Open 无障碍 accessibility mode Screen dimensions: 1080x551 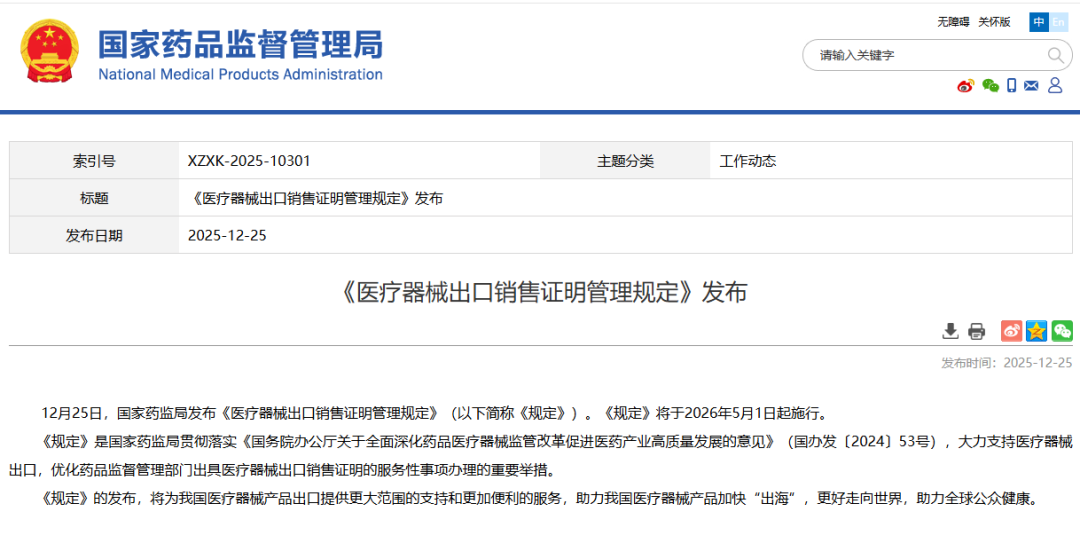(x=953, y=22)
